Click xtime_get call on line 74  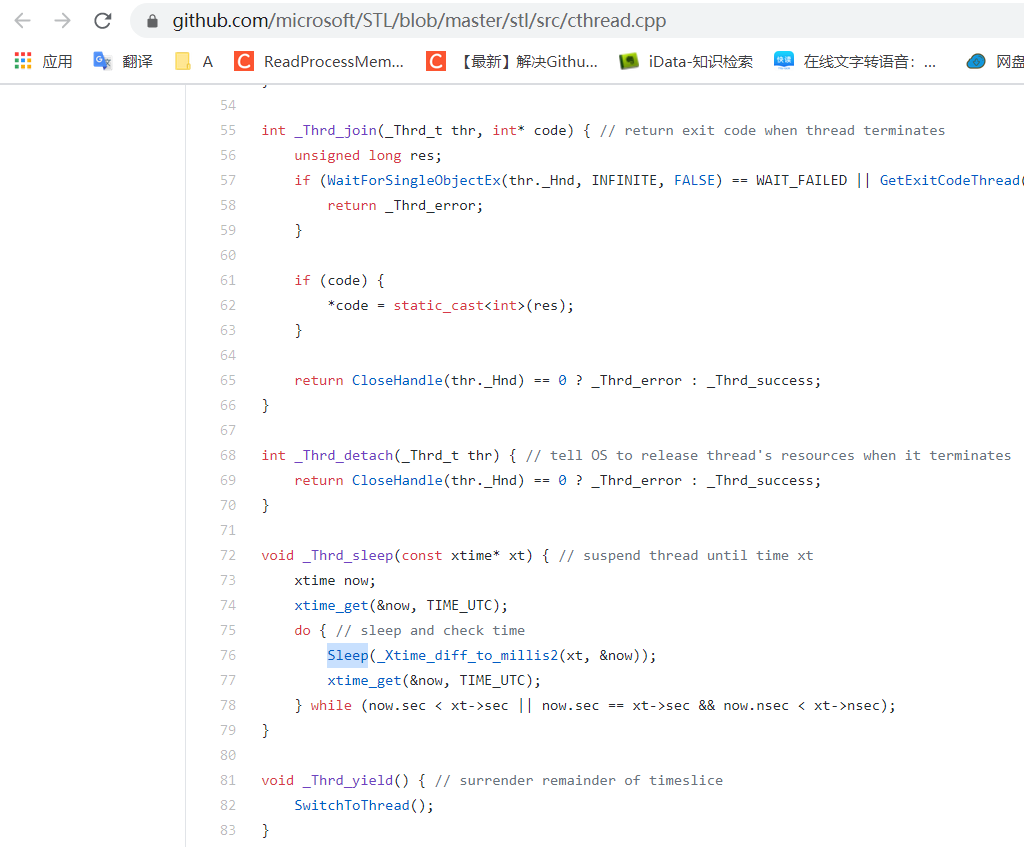(x=331, y=605)
